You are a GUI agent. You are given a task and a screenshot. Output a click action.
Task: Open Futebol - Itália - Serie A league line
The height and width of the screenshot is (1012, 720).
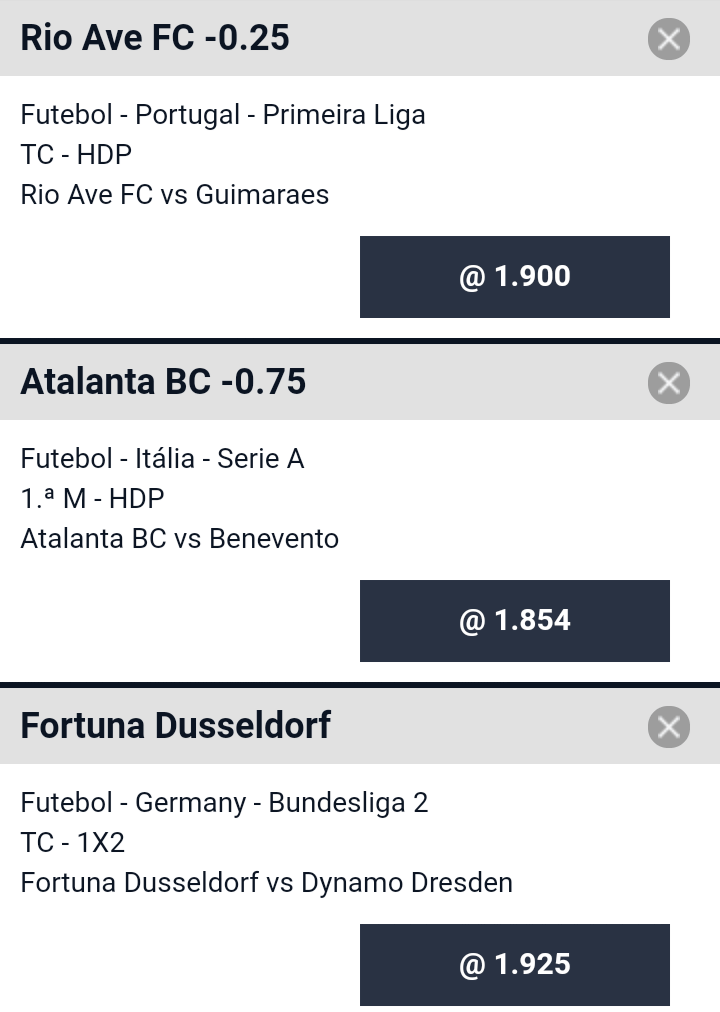(162, 459)
